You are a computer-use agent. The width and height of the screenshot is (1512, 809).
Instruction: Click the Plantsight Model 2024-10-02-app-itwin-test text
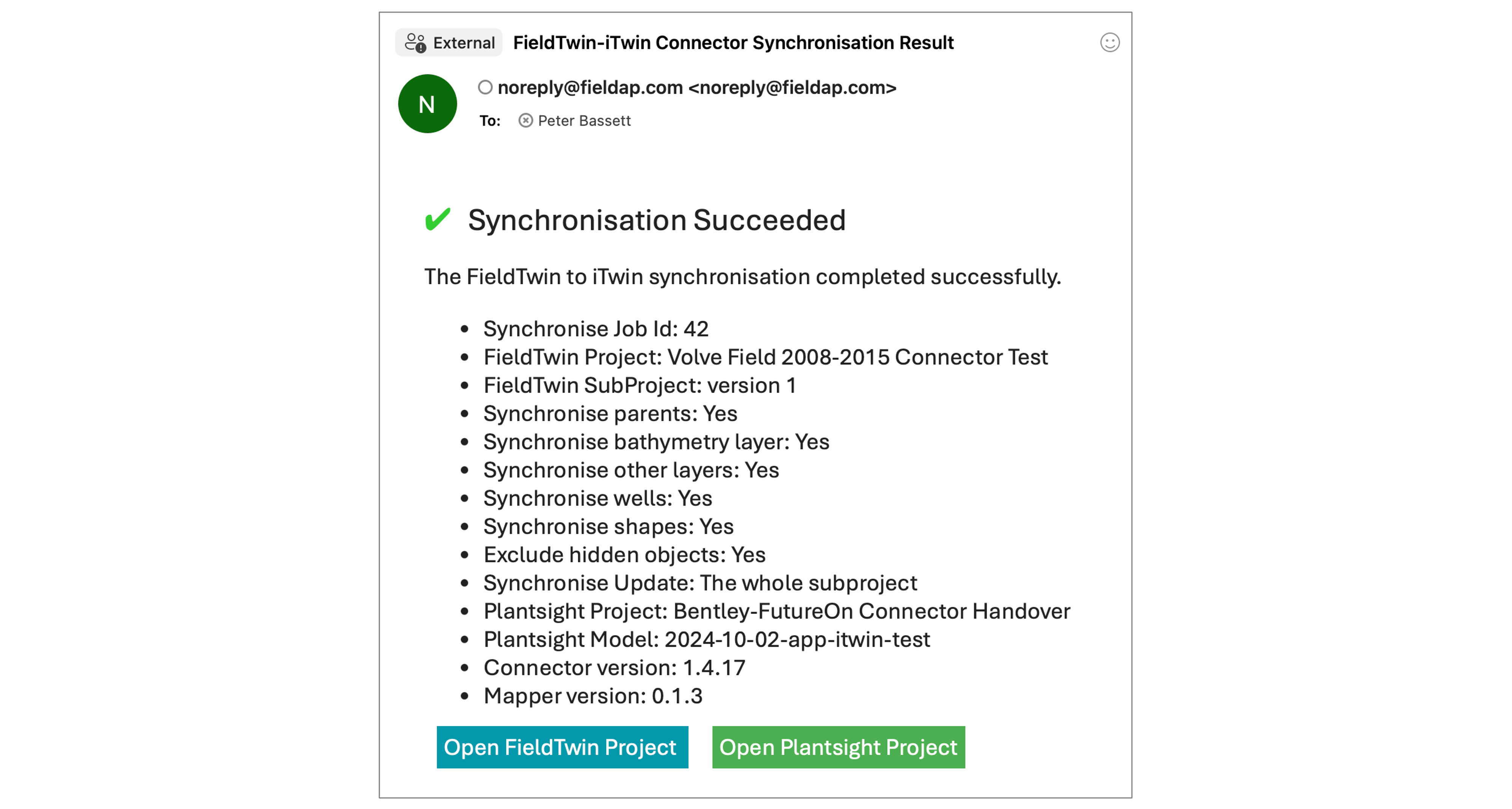[707, 639]
